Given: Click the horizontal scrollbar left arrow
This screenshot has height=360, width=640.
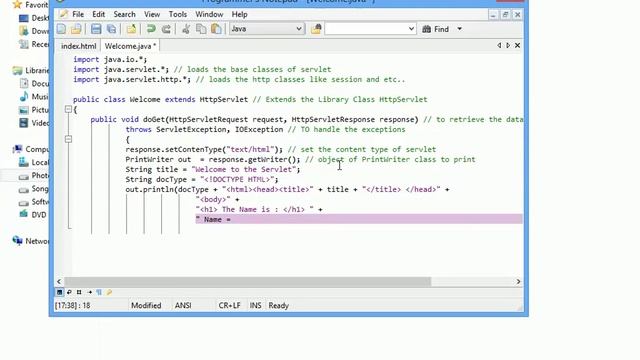Looking at the screenshot, I should [x=59, y=282].
